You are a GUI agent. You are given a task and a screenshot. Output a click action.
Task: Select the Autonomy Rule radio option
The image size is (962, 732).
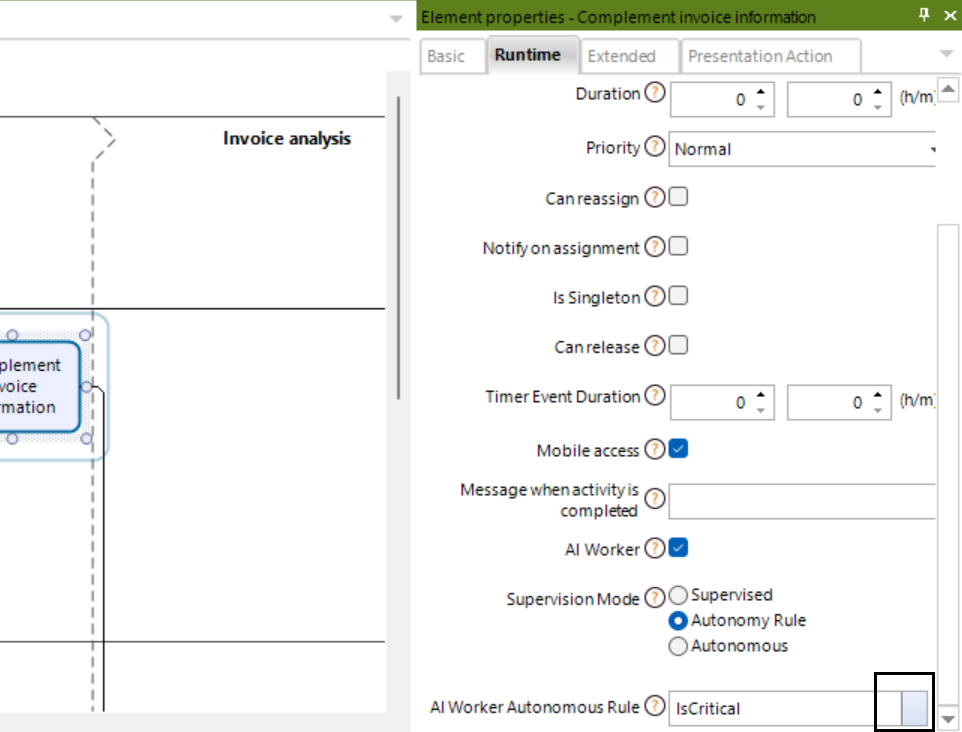click(x=678, y=621)
